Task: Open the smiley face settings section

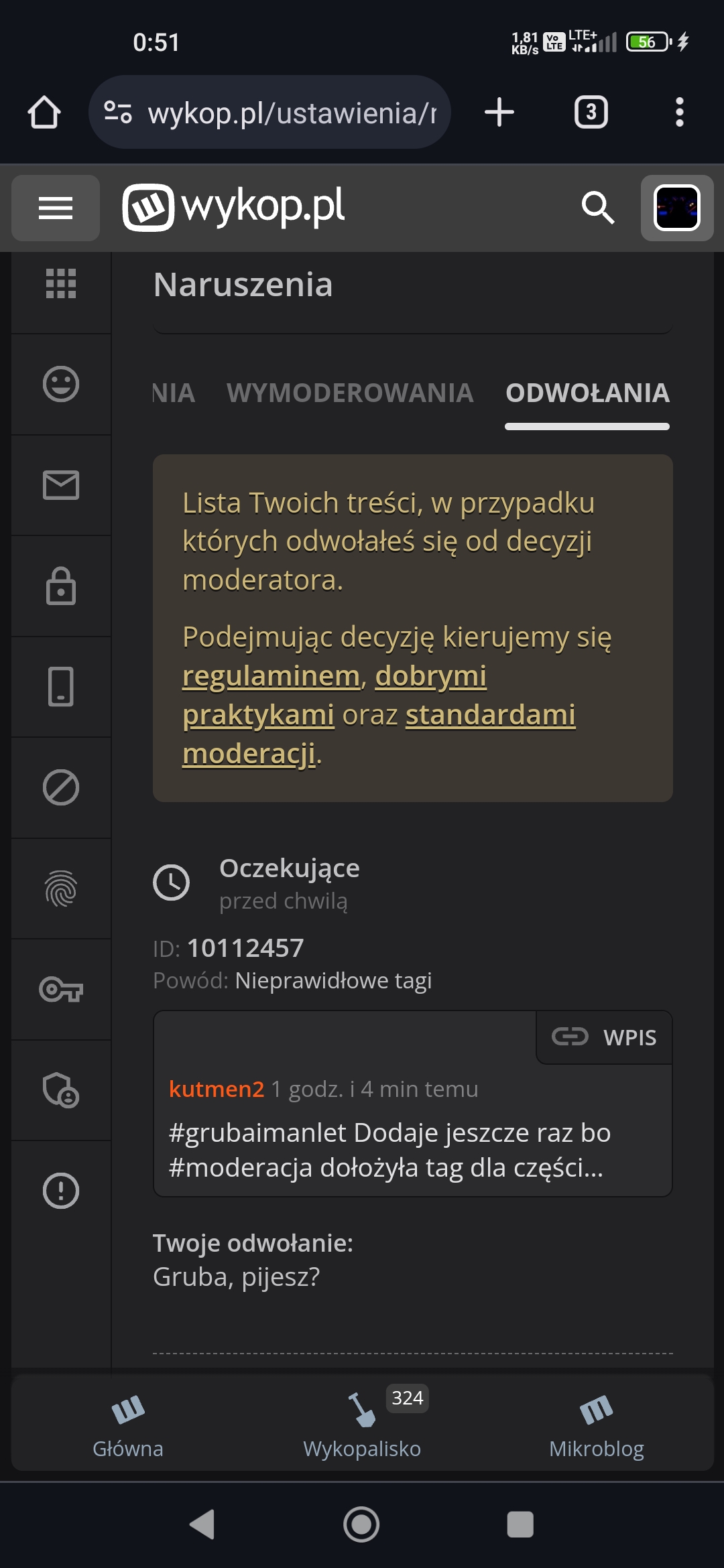Action: coord(61,385)
